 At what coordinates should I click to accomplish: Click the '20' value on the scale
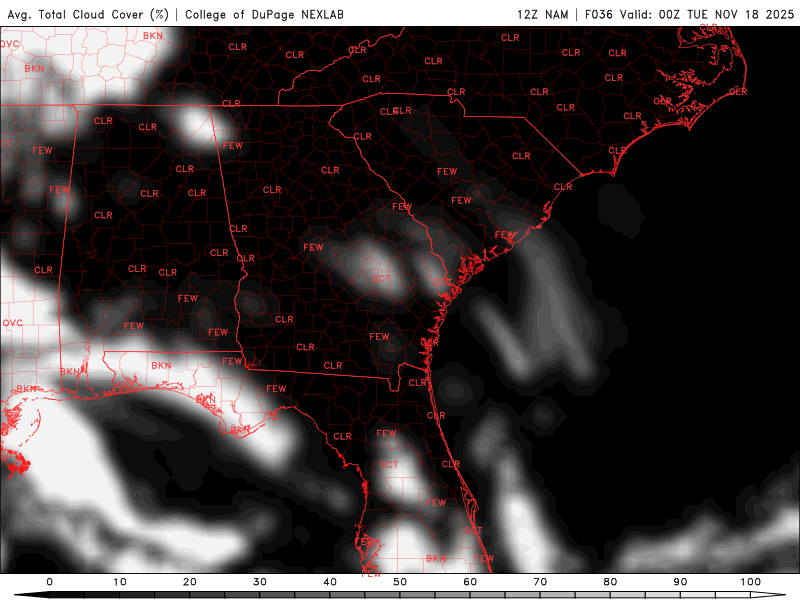[190, 582]
